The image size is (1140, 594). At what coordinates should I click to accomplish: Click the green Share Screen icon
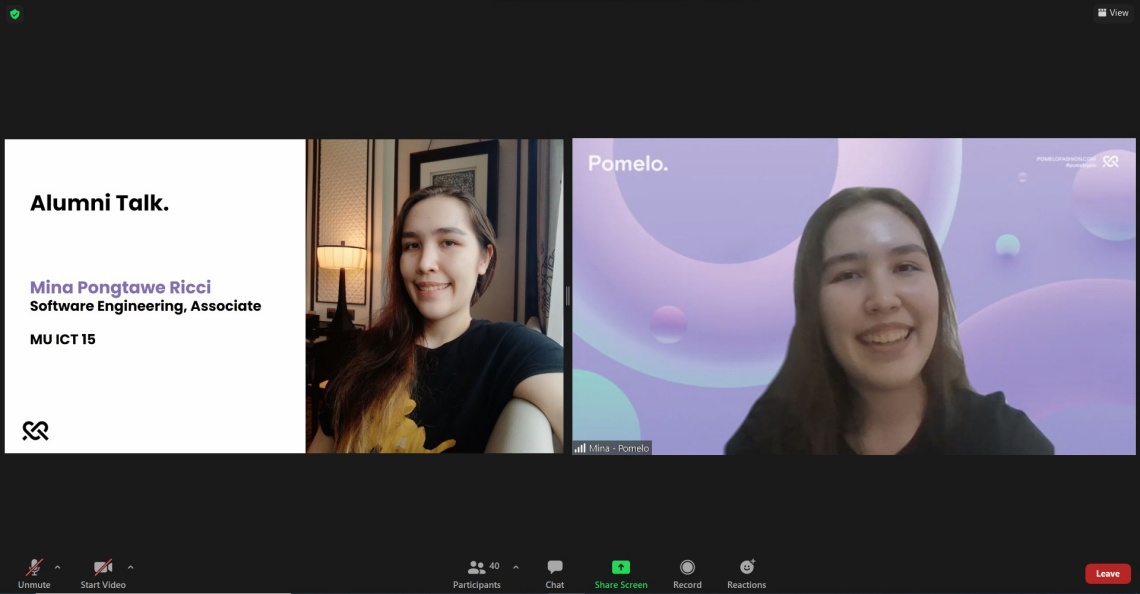point(621,567)
